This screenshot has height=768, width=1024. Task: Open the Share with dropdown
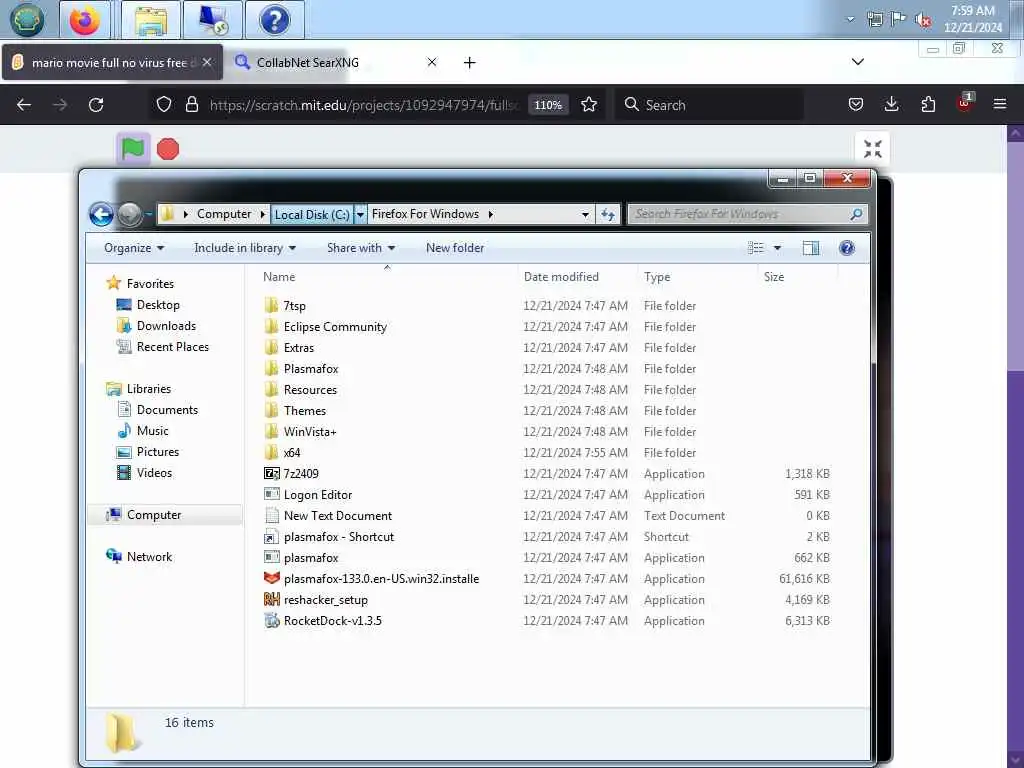(361, 248)
